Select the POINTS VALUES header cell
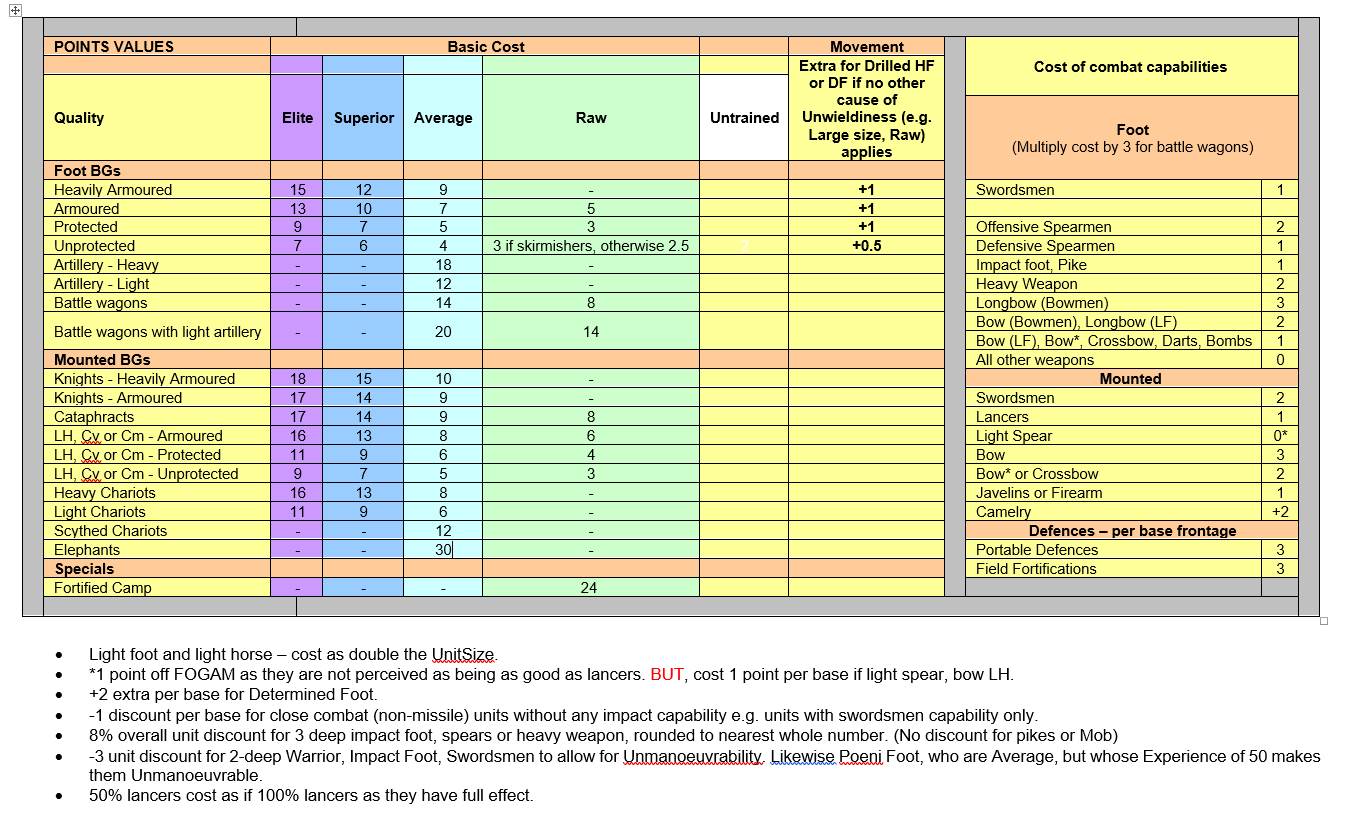The image size is (1347, 813). click(114, 47)
